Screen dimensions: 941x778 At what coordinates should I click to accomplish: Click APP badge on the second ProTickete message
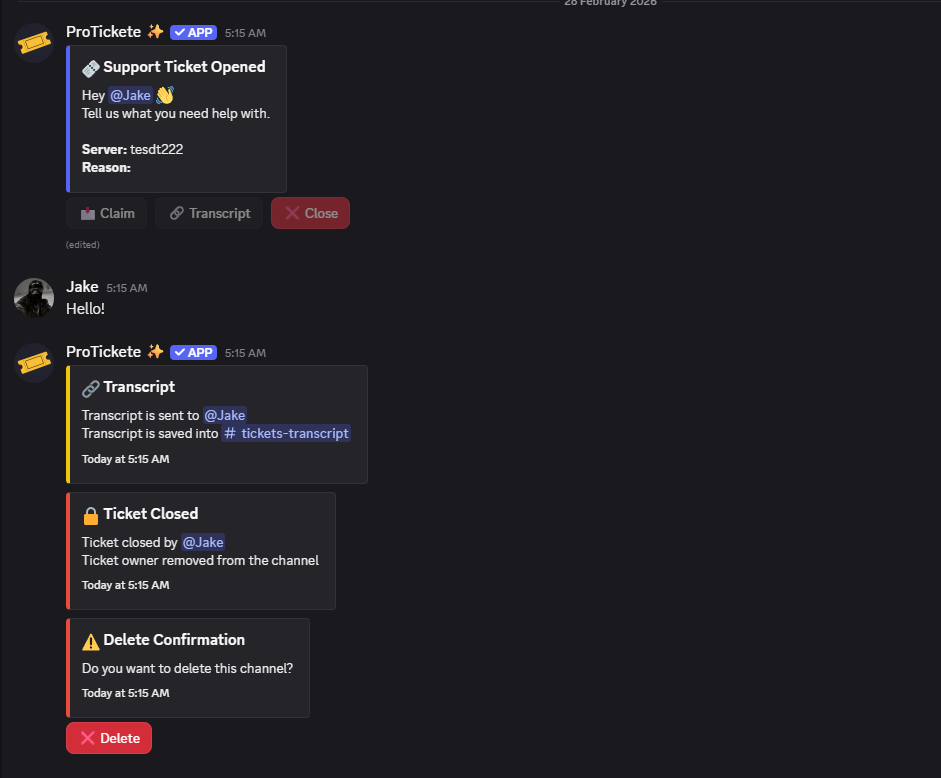click(x=193, y=352)
